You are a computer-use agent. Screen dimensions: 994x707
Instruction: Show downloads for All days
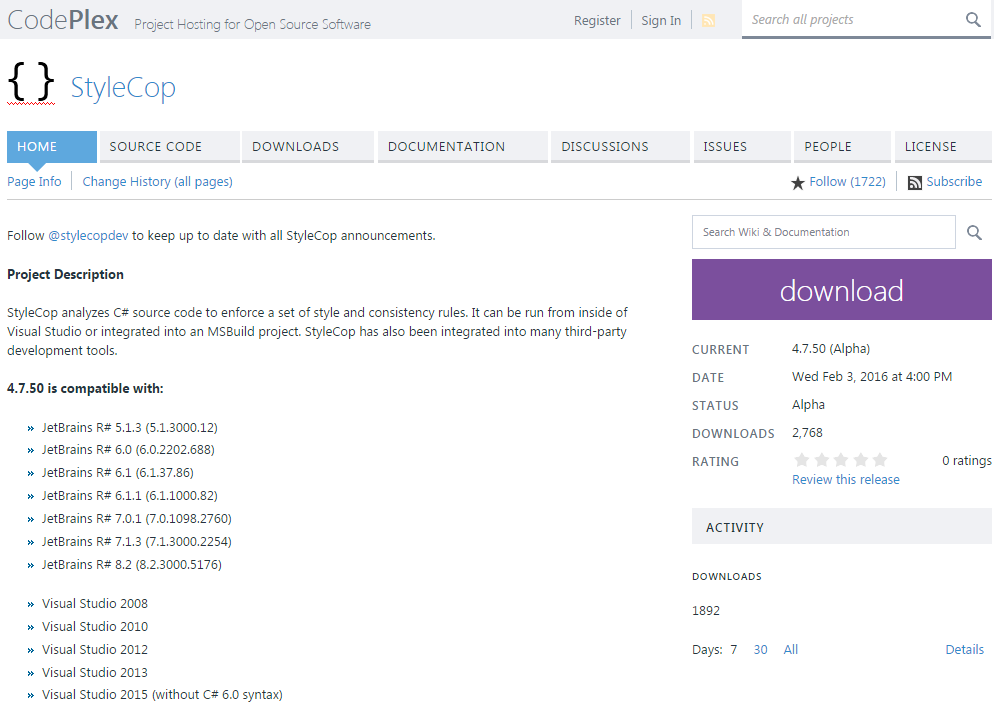tap(791, 649)
